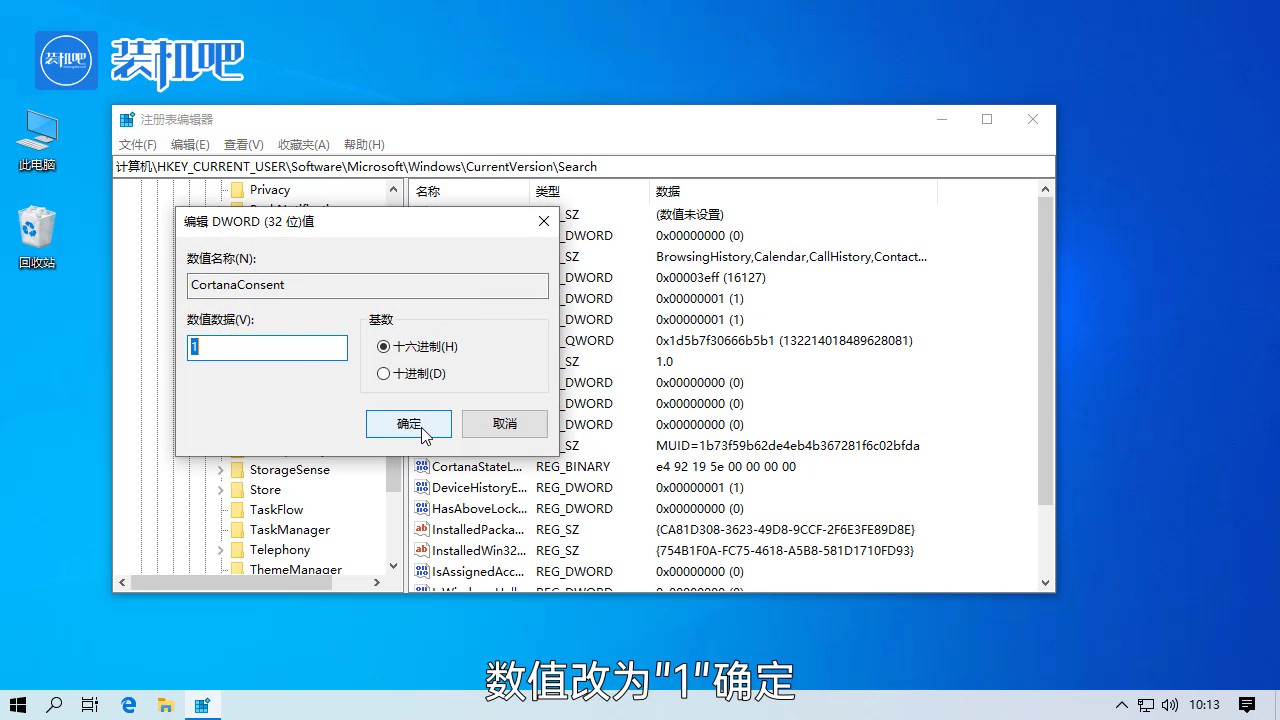Image resolution: width=1280 pixels, height=720 pixels.
Task: Click inside the 数值数据(V) input field
Action: (x=266, y=347)
